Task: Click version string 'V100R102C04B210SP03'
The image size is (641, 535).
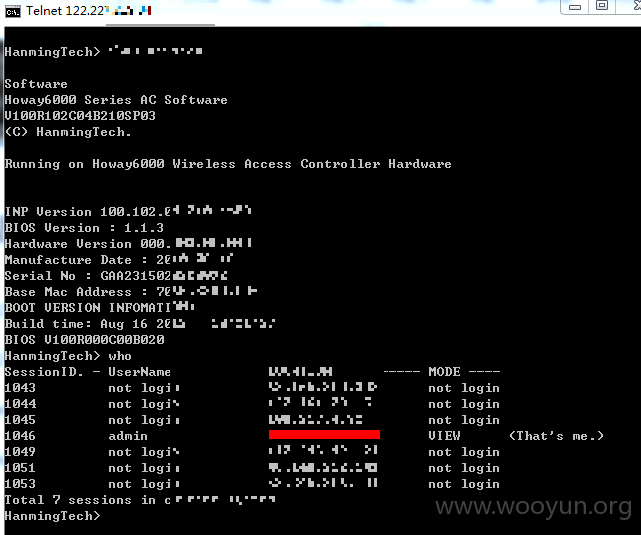Action: tap(80, 116)
